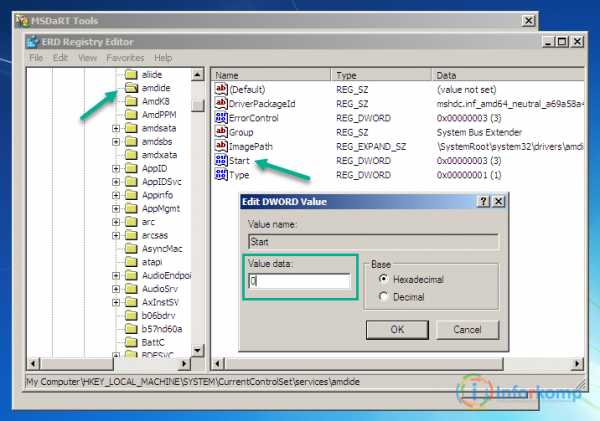
Task: Close the Edit DWORD Value dialog
Action: [498, 201]
